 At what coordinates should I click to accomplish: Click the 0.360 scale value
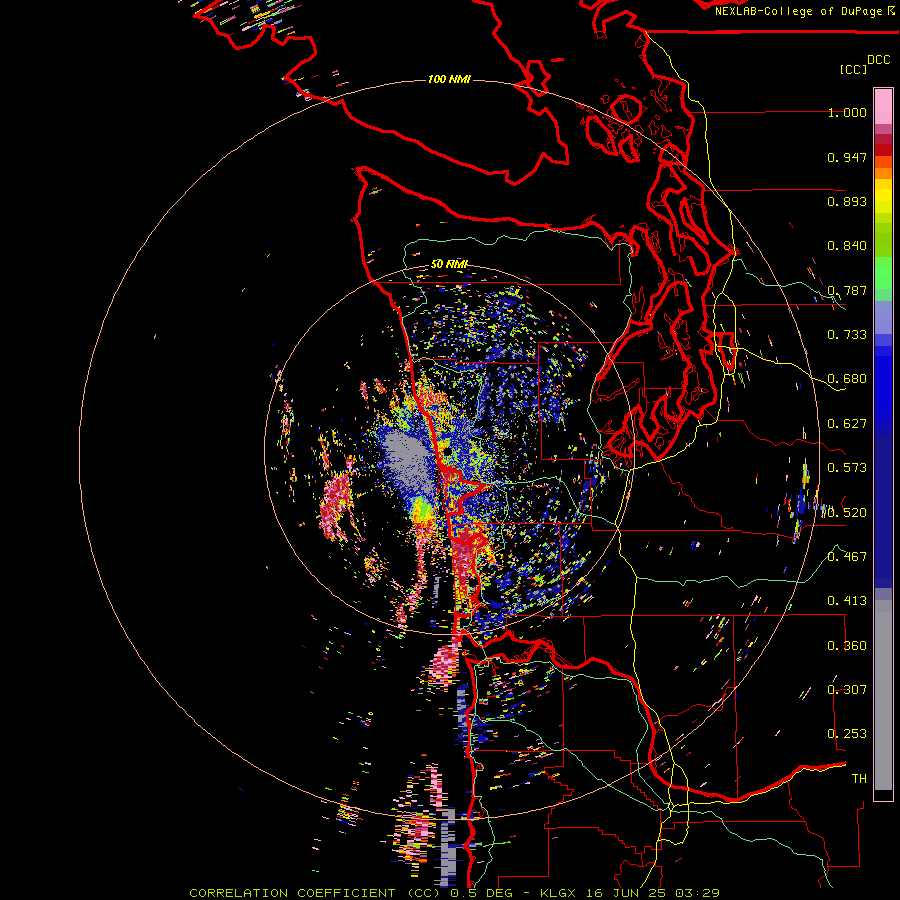(847, 646)
